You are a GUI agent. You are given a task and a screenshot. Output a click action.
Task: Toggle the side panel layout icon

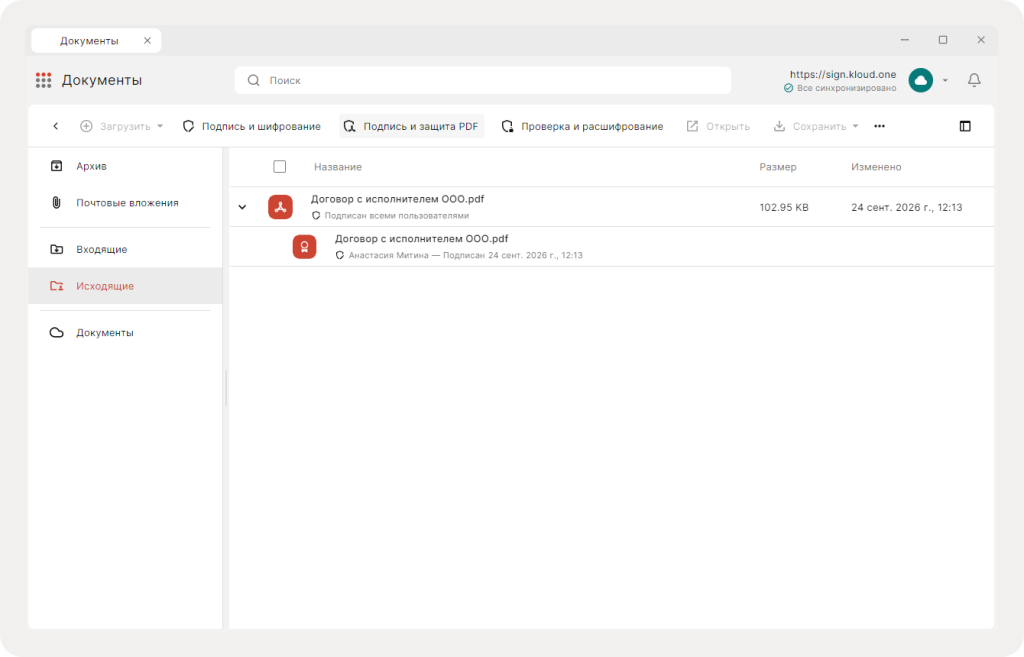965,126
